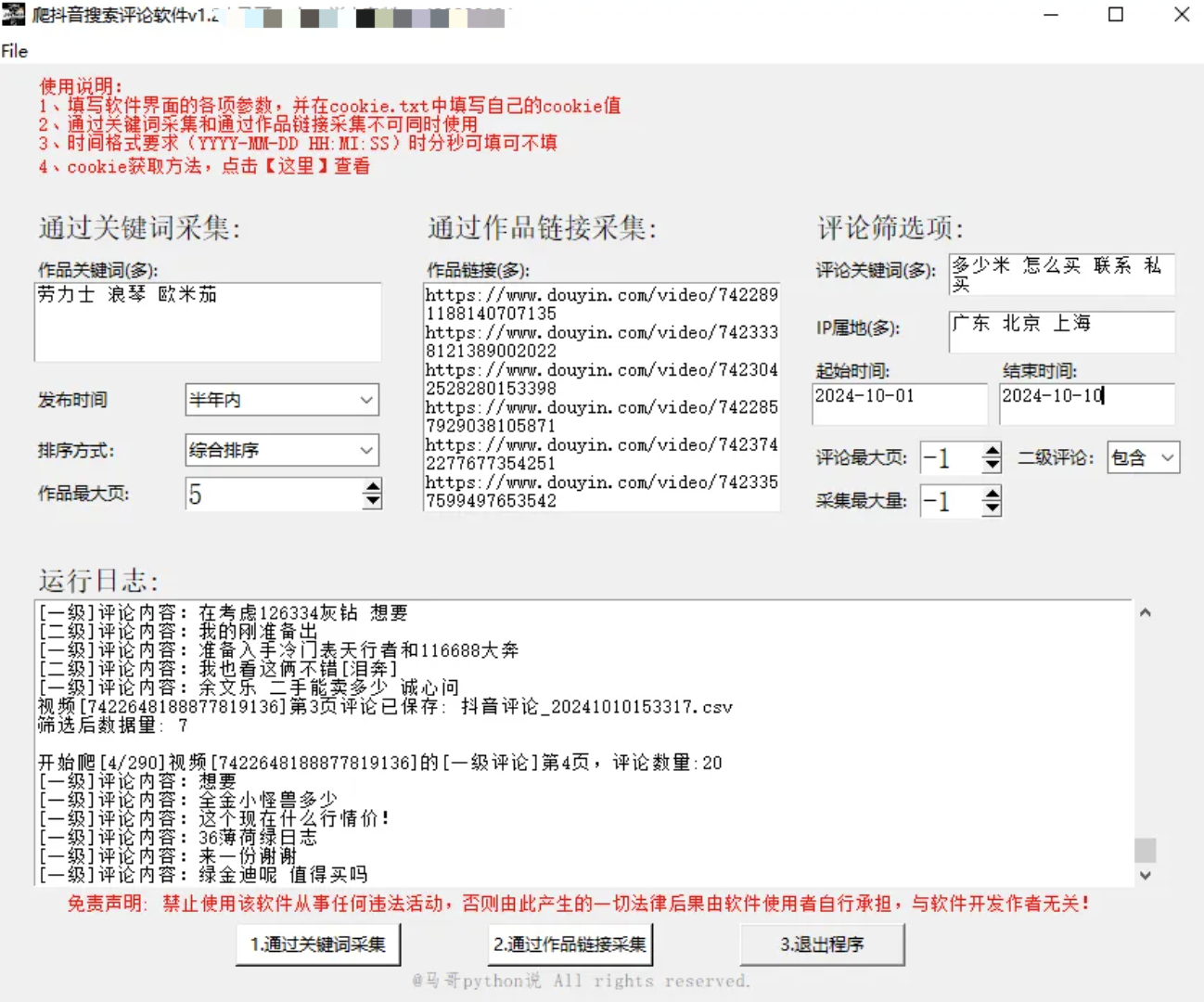
Task: Click the 结束时间 field with 2024-10-10
Action: [x=1086, y=405]
